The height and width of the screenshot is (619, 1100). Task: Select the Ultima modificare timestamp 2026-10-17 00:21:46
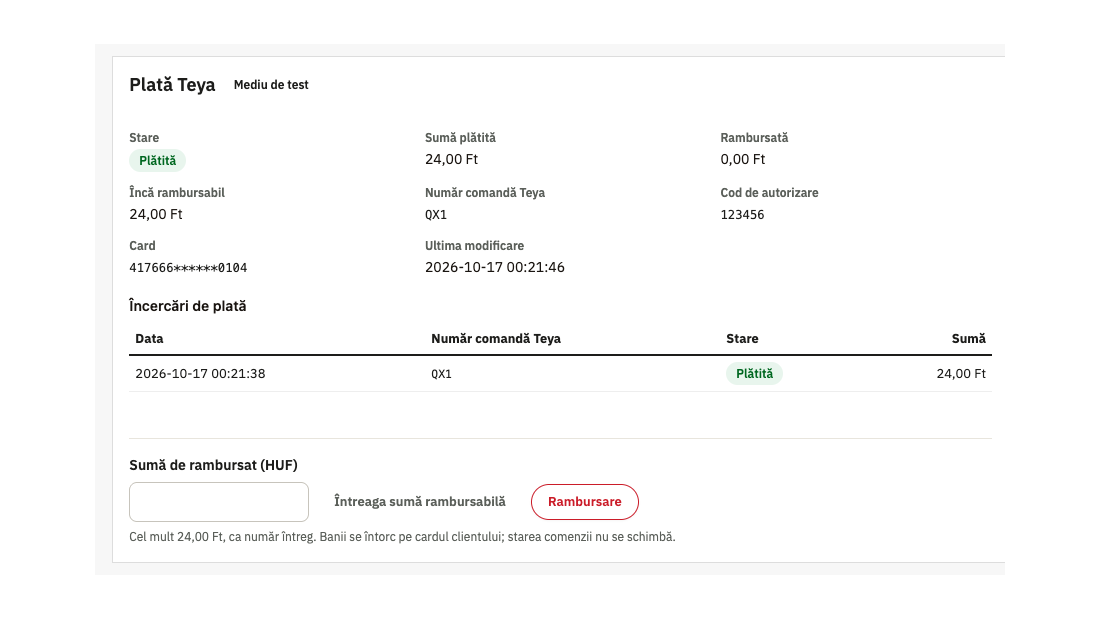(x=495, y=267)
